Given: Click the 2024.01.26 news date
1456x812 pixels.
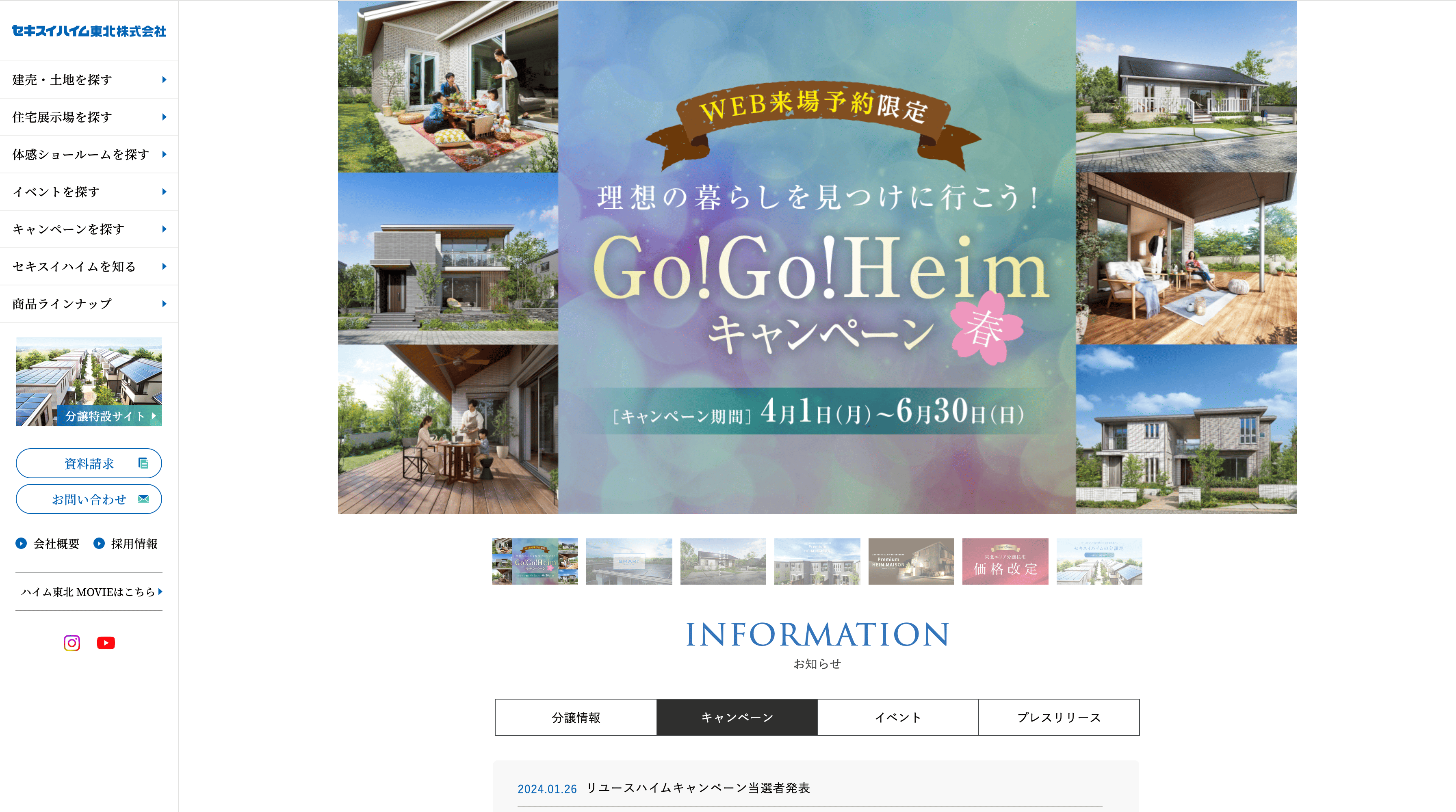Looking at the screenshot, I should click(546, 789).
